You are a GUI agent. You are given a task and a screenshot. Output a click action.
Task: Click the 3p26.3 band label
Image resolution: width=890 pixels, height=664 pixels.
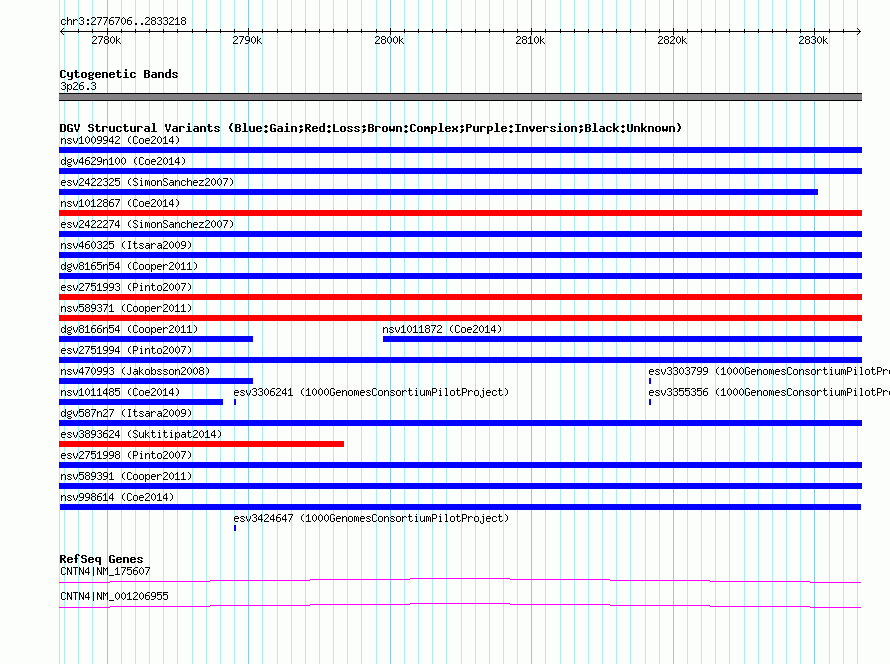(78, 86)
